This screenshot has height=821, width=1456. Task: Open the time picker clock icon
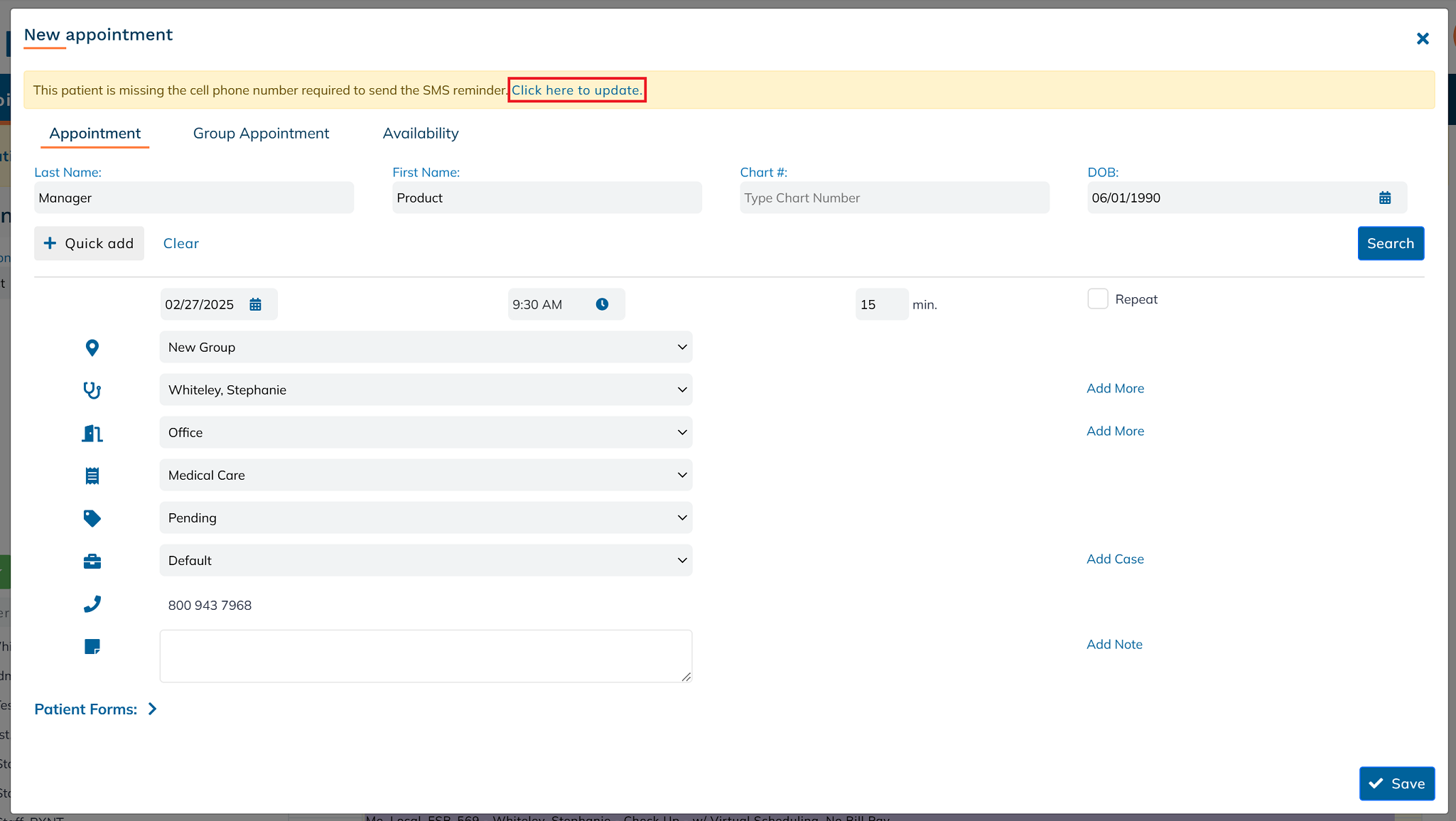tap(602, 304)
